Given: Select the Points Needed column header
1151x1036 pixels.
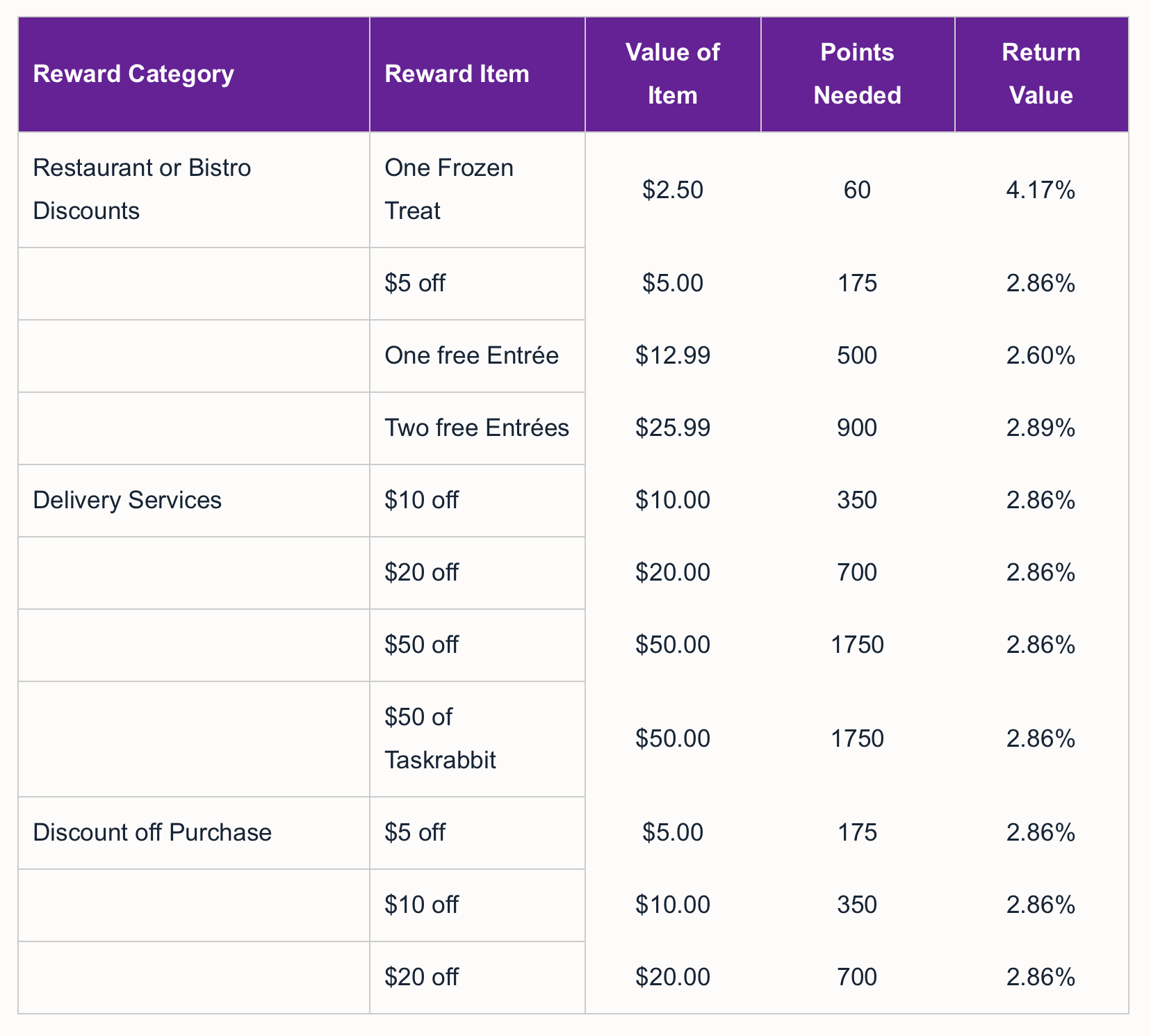Looking at the screenshot, I should coord(857,74).
